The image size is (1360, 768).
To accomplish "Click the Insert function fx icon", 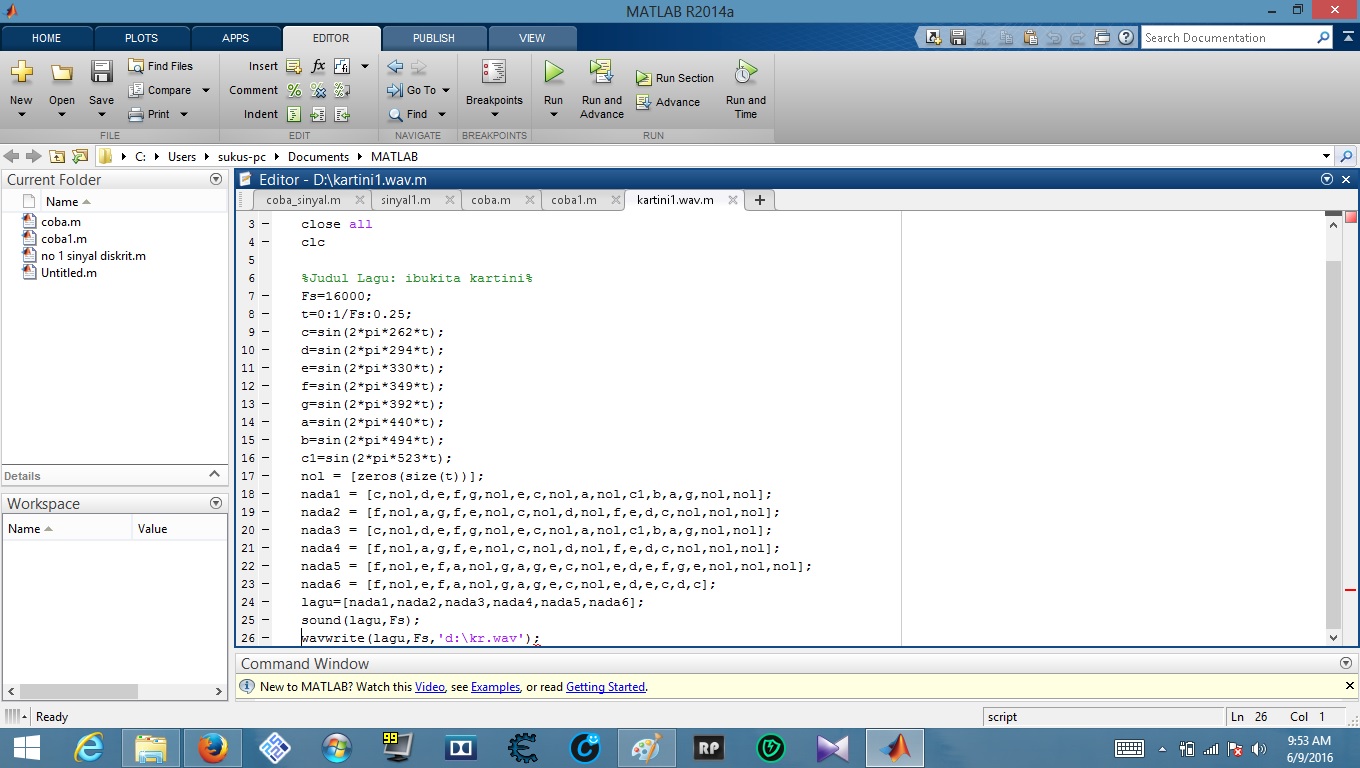I will click(x=317, y=65).
